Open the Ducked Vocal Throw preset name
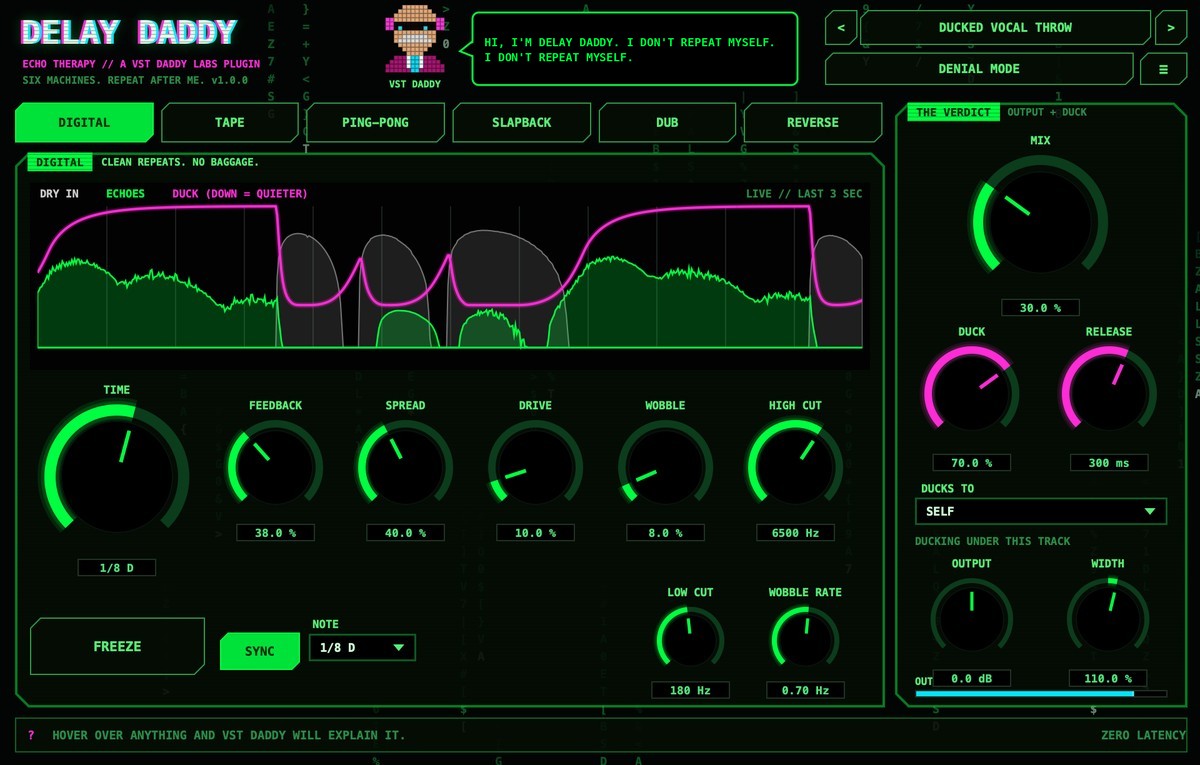Image resolution: width=1200 pixels, height=765 pixels. click(x=1005, y=28)
